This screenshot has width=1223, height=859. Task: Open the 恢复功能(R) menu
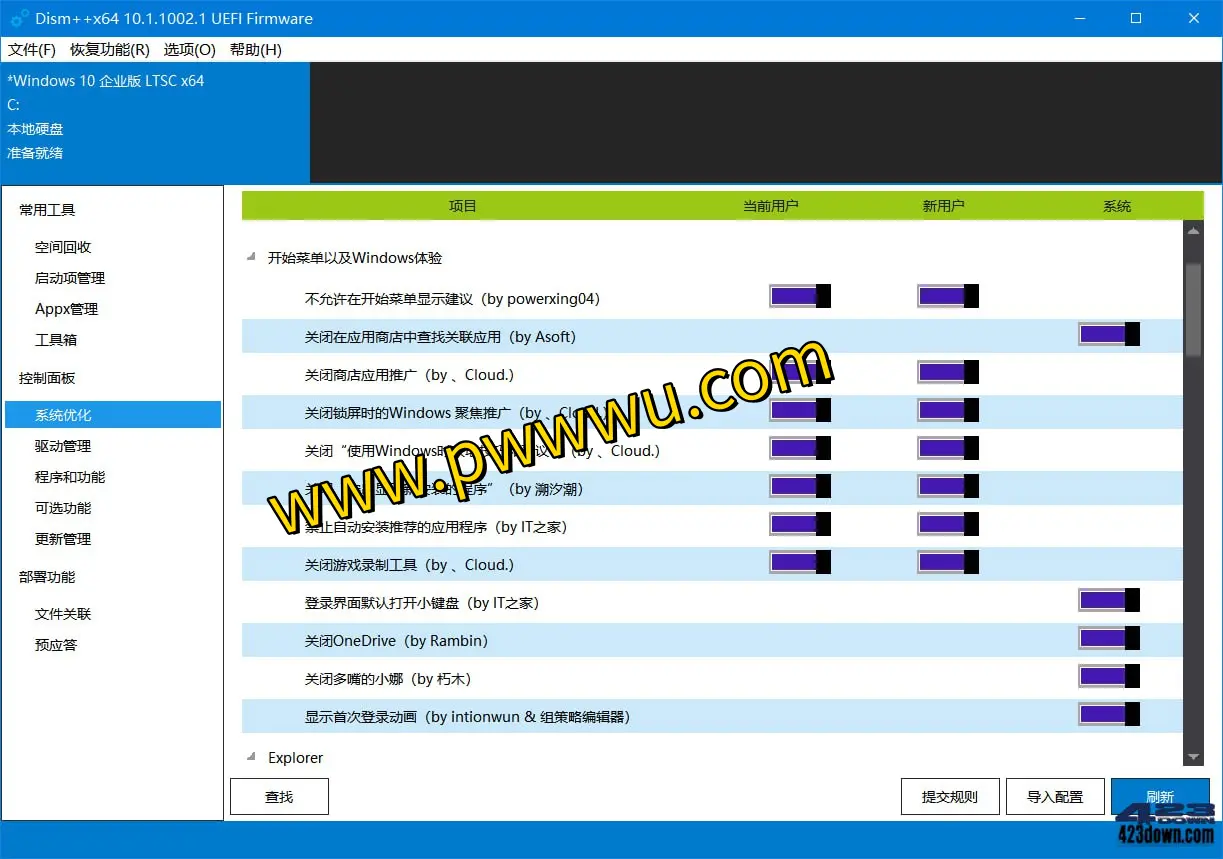(x=110, y=50)
